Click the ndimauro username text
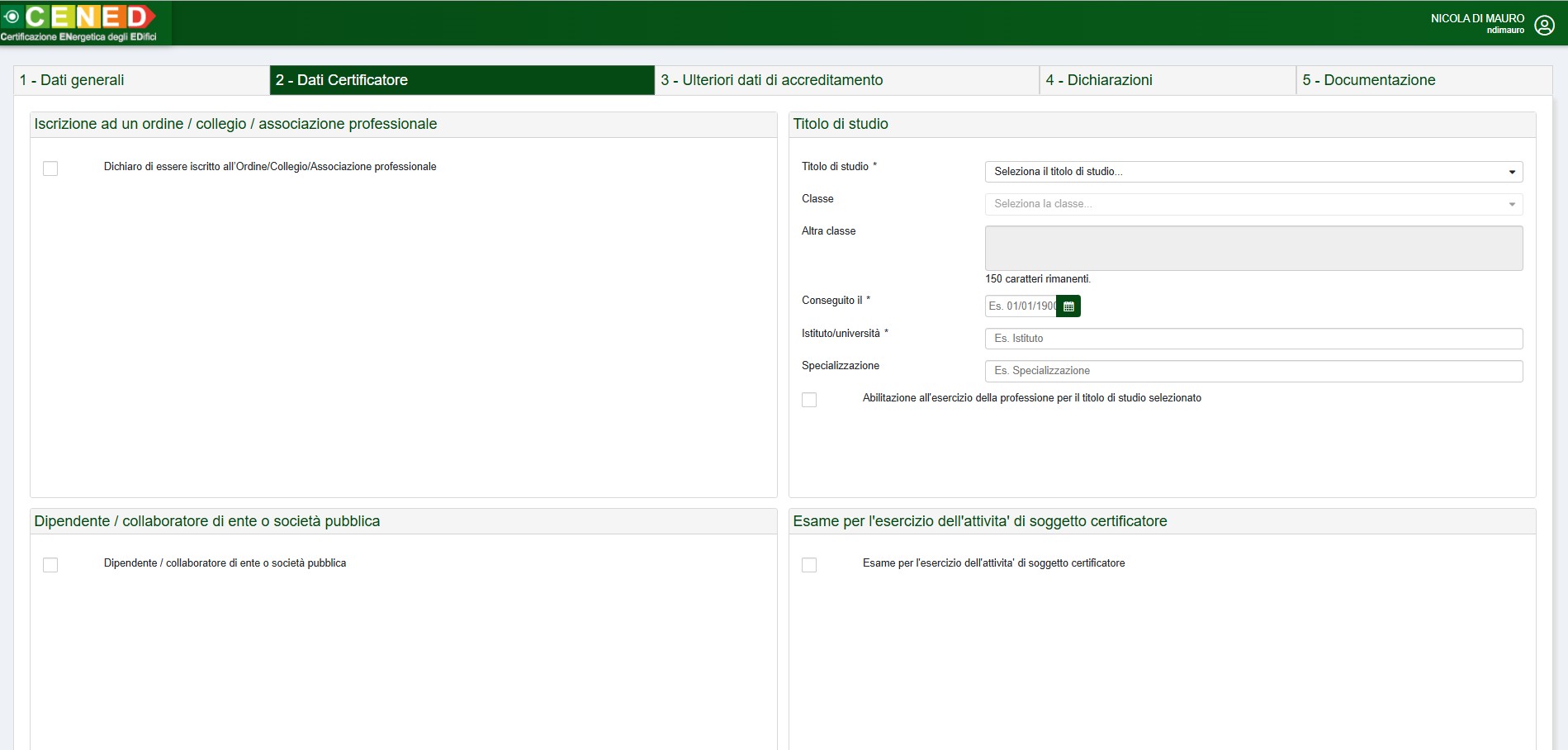 pos(1505,31)
